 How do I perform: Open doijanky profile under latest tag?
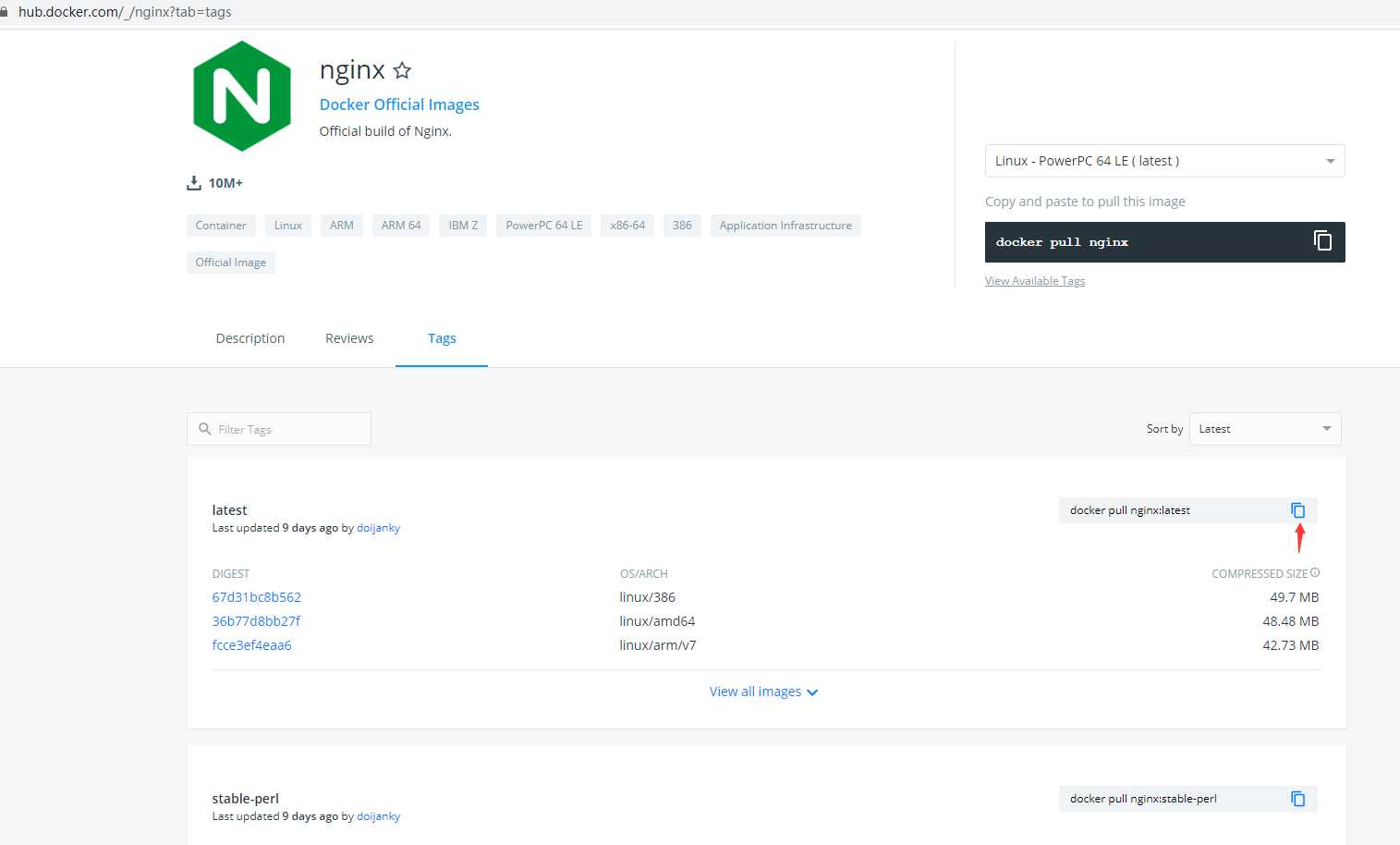tap(379, 528)
